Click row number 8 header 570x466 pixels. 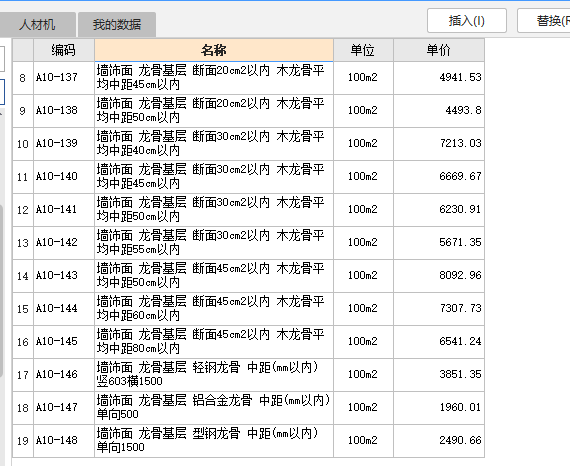click(23, 78)
